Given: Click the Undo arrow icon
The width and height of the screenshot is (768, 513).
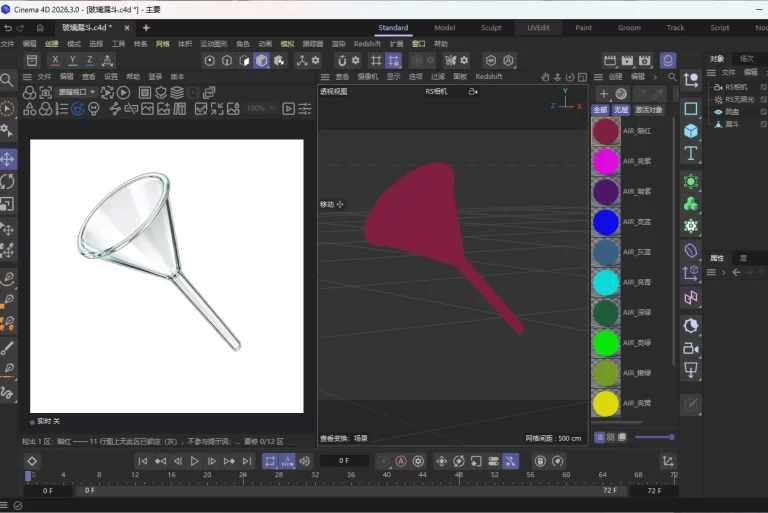Looking at the screenshot, I should 8,28.
